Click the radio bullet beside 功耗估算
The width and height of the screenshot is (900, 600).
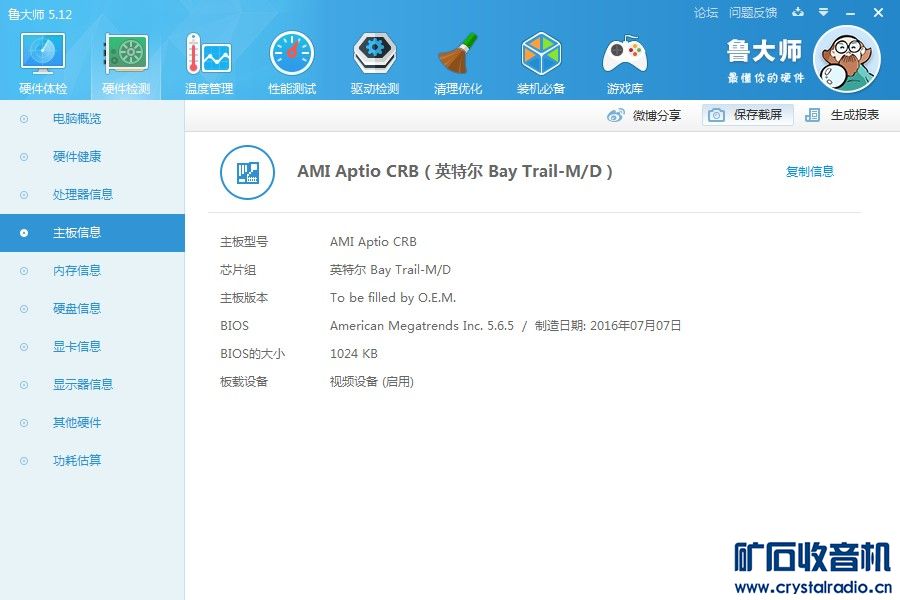tap(24, 460)
